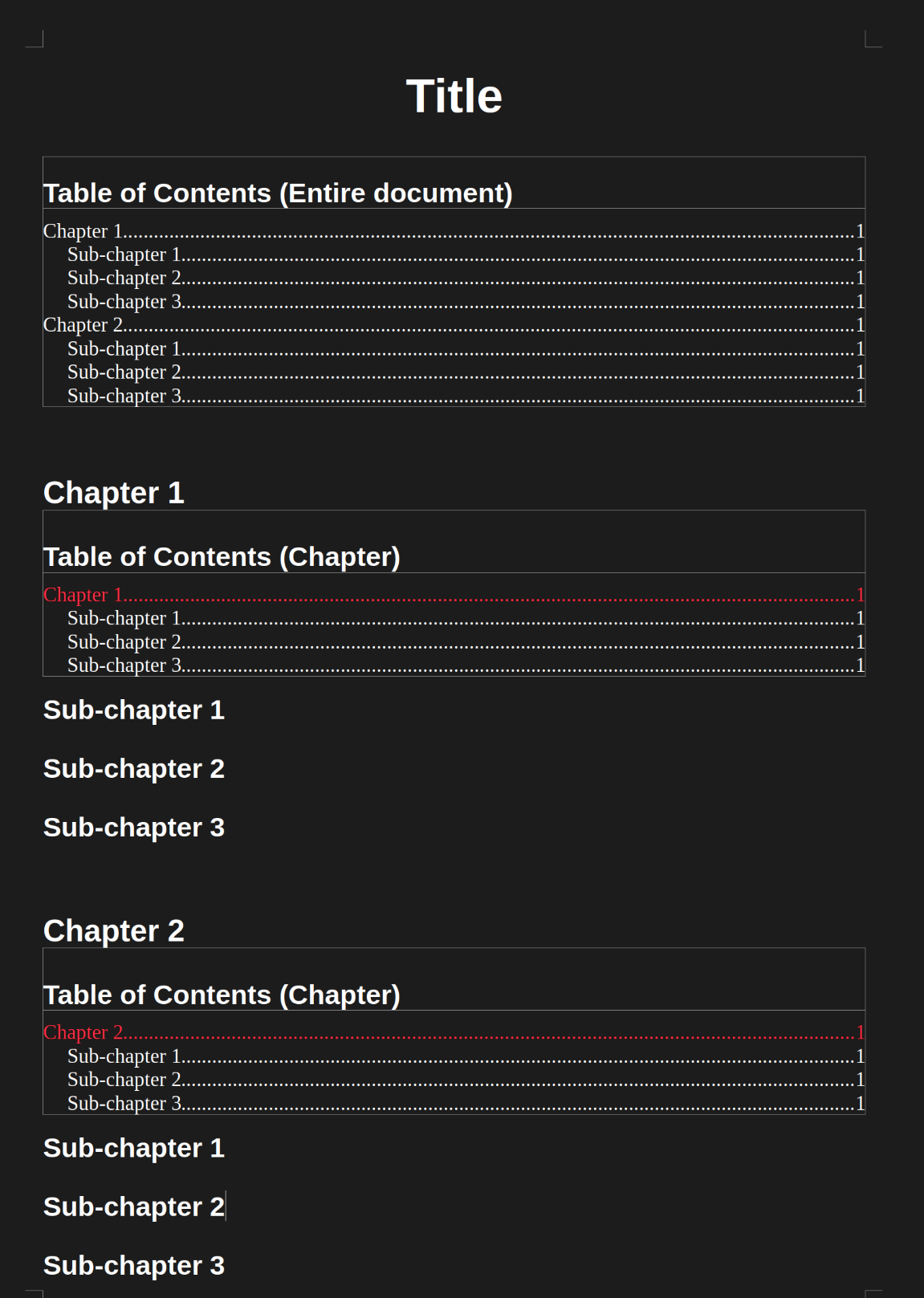Click bold Sub-chapter 3 heading in Chapter 1 section
The image size is (924, 1298).
[x=134, y=828]
